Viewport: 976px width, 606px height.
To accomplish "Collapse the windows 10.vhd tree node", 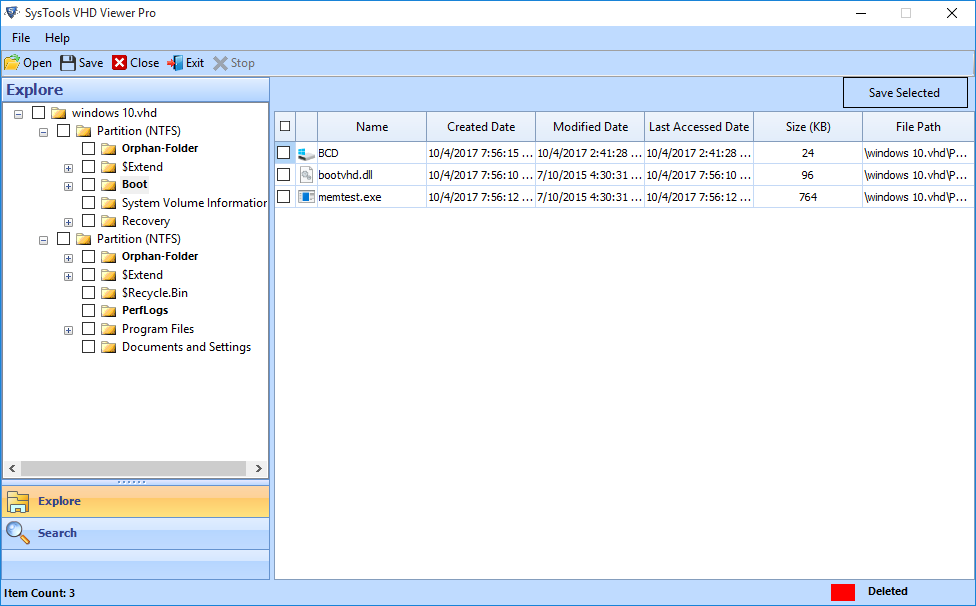I will [x=18, y=112].
